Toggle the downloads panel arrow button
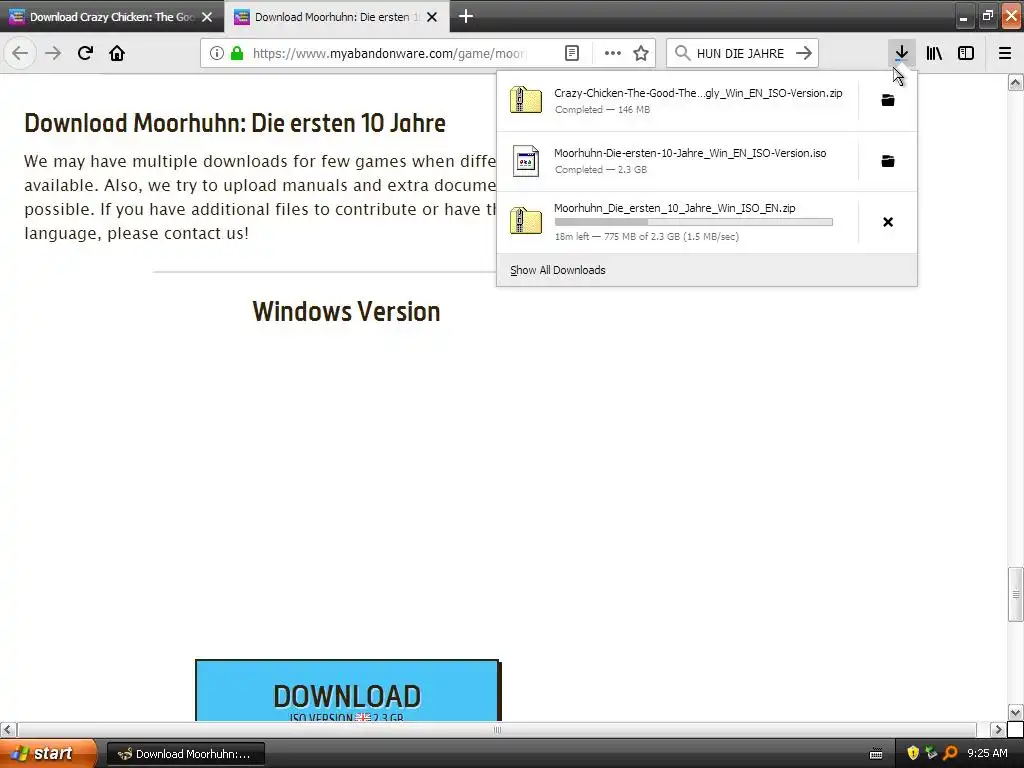 click(901, 53)
